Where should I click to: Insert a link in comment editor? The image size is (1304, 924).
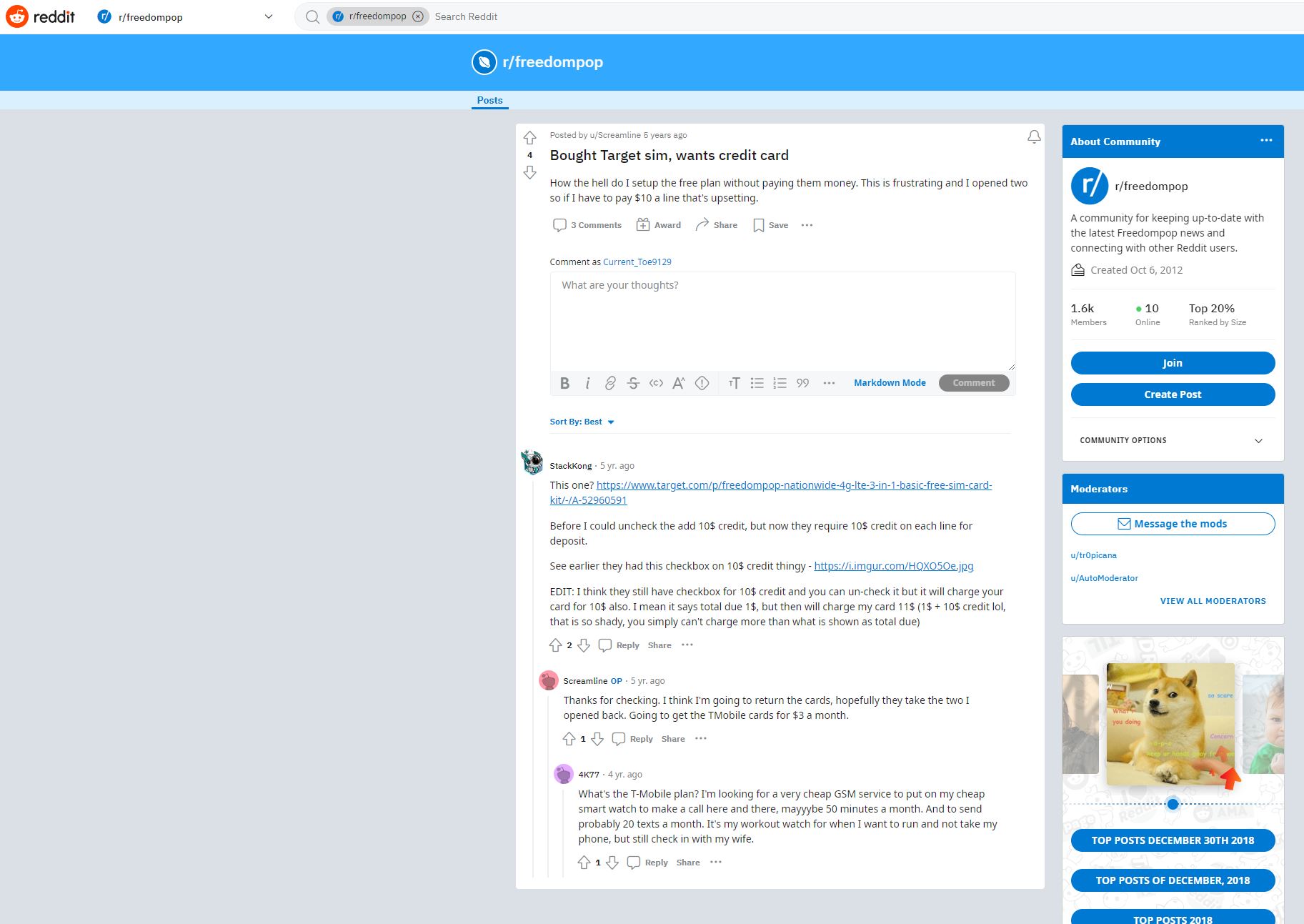point(610,383)
